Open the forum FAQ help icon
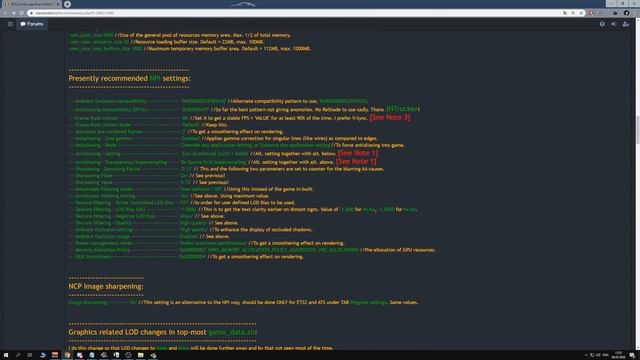The image size is (640, 360). pyautogui.click(x=602, y=24)
